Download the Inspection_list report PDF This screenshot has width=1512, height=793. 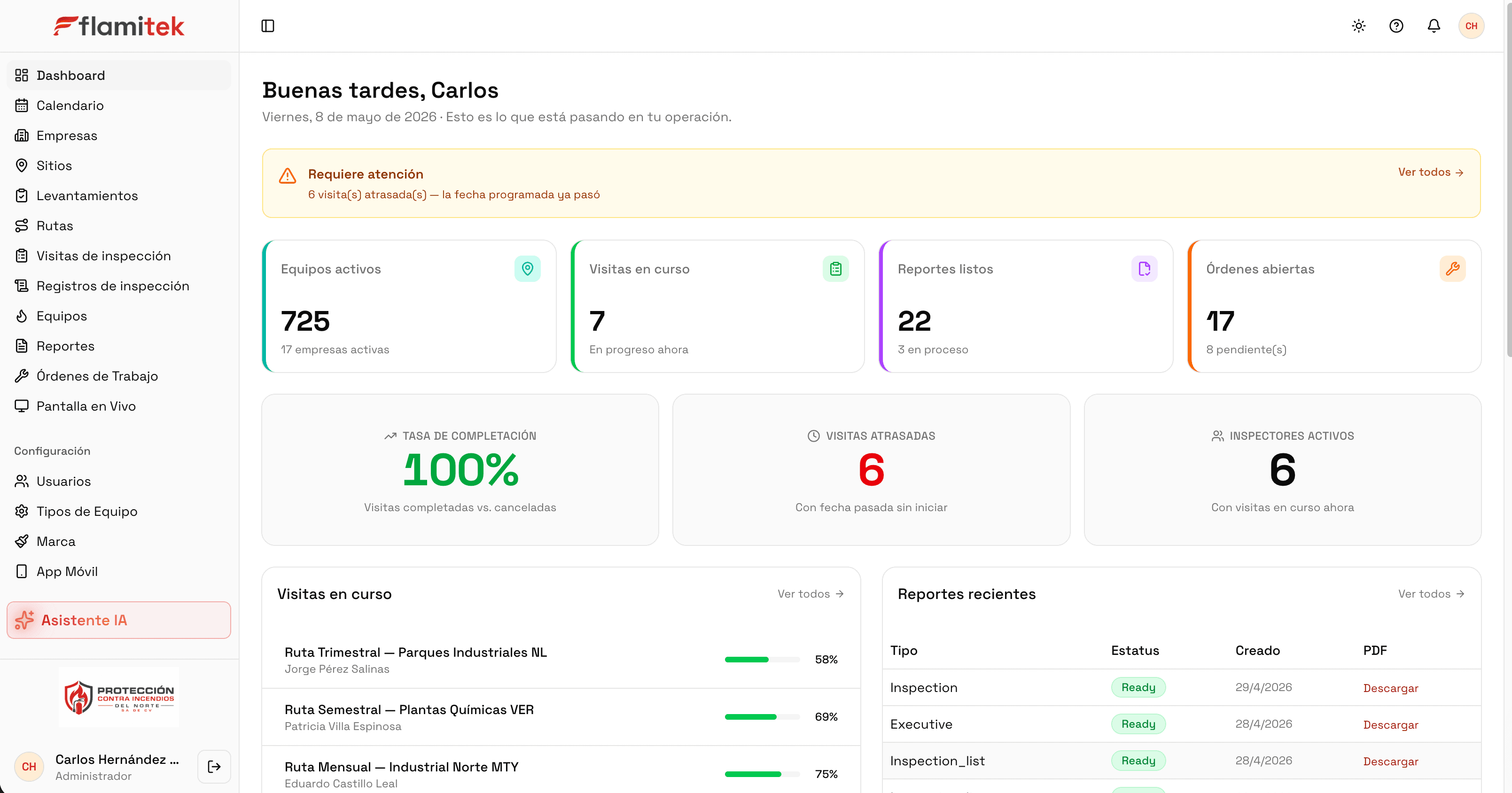coord(1390,762)
